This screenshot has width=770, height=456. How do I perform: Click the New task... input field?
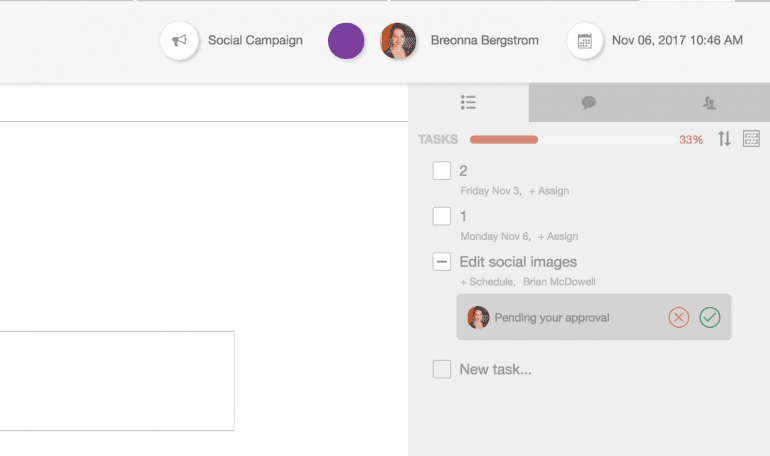tap(495, 370)
